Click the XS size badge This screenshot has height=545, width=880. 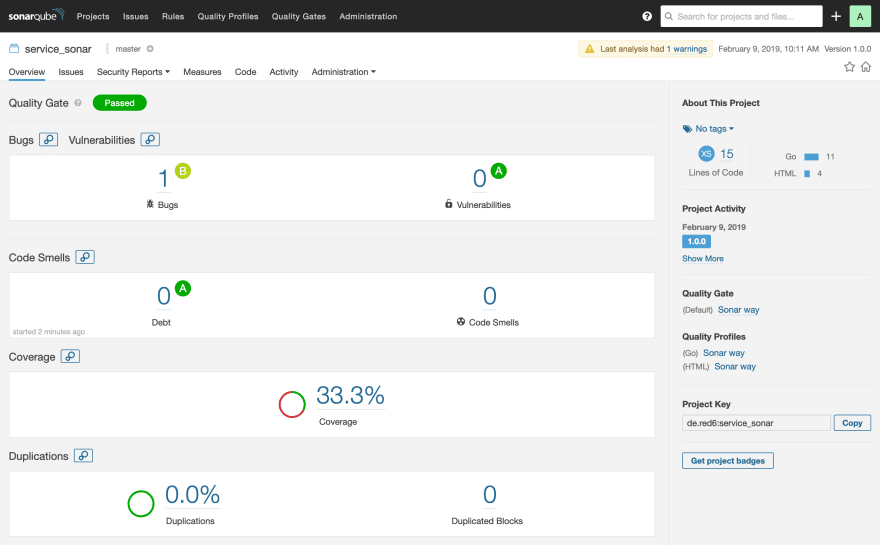click(706, 154)
